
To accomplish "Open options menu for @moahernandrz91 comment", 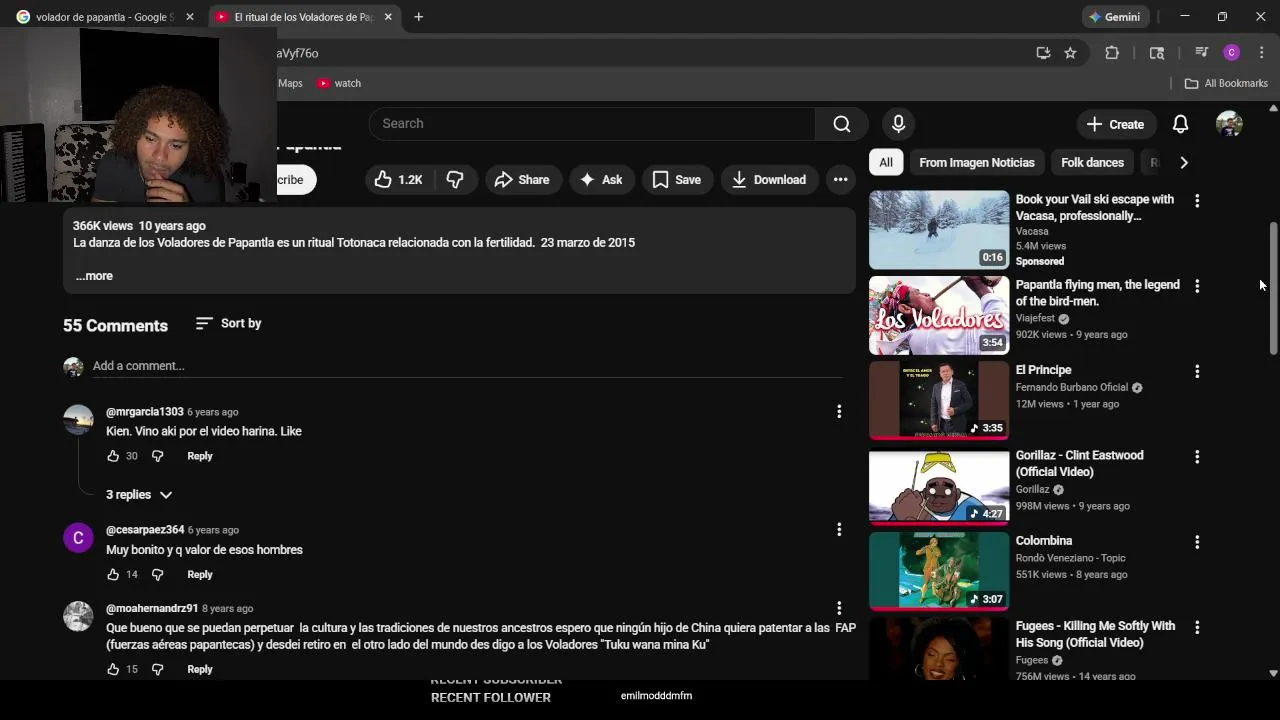I will click(839, 608).
